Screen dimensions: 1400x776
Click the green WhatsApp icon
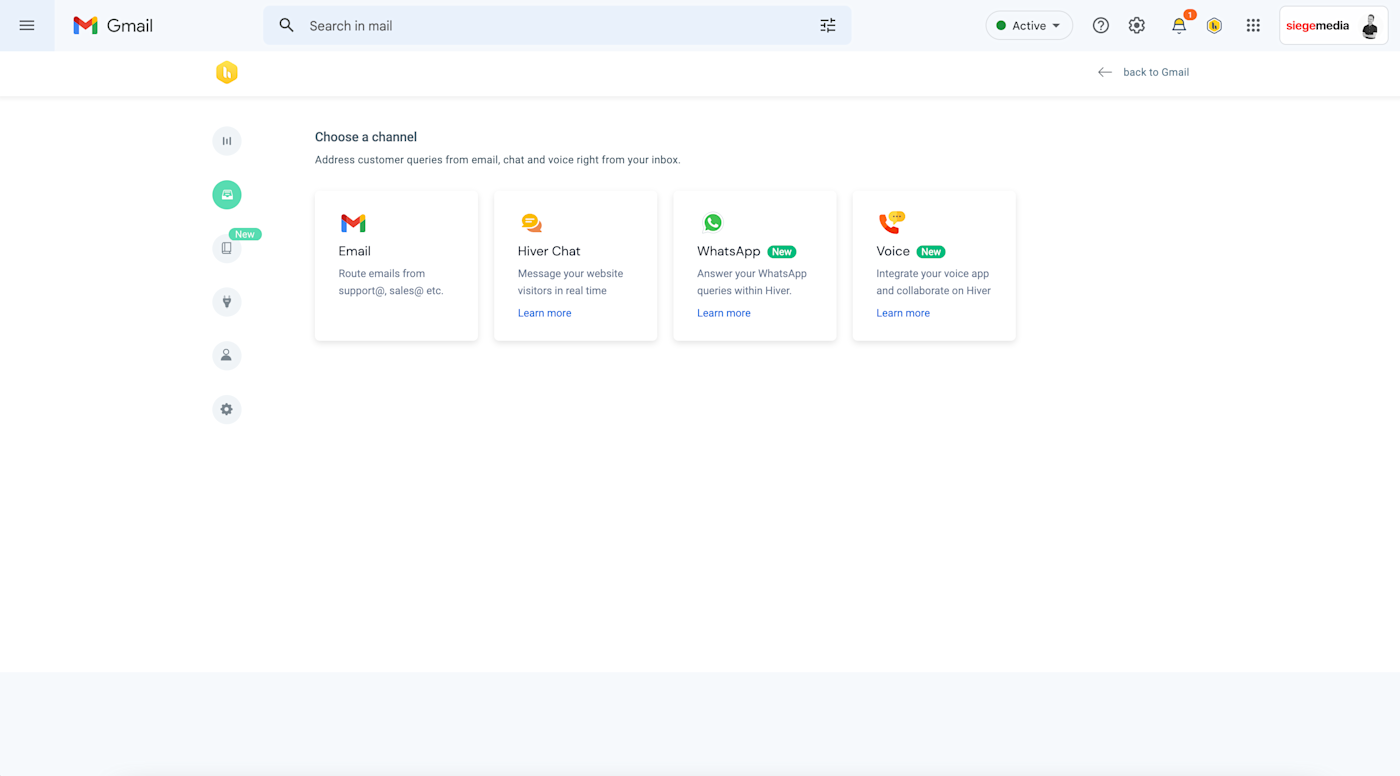click(x=713, y=222)
